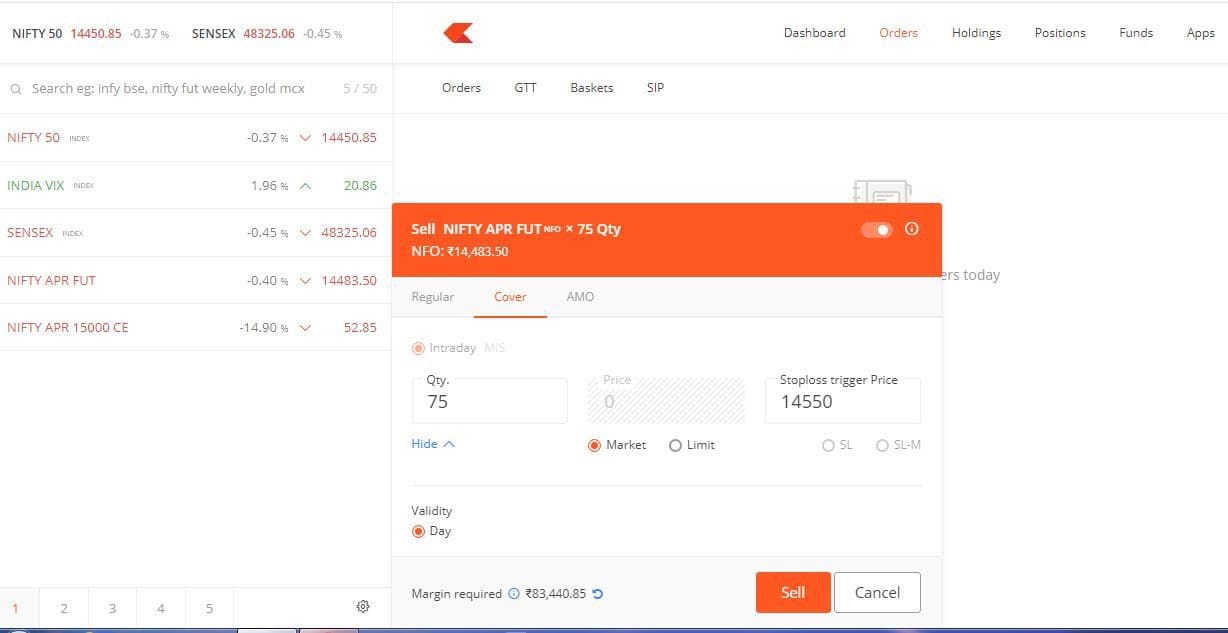This screenshot has width=1228, height=633.
Task: Click the Sell button to place order
Action: click(792, 592)
